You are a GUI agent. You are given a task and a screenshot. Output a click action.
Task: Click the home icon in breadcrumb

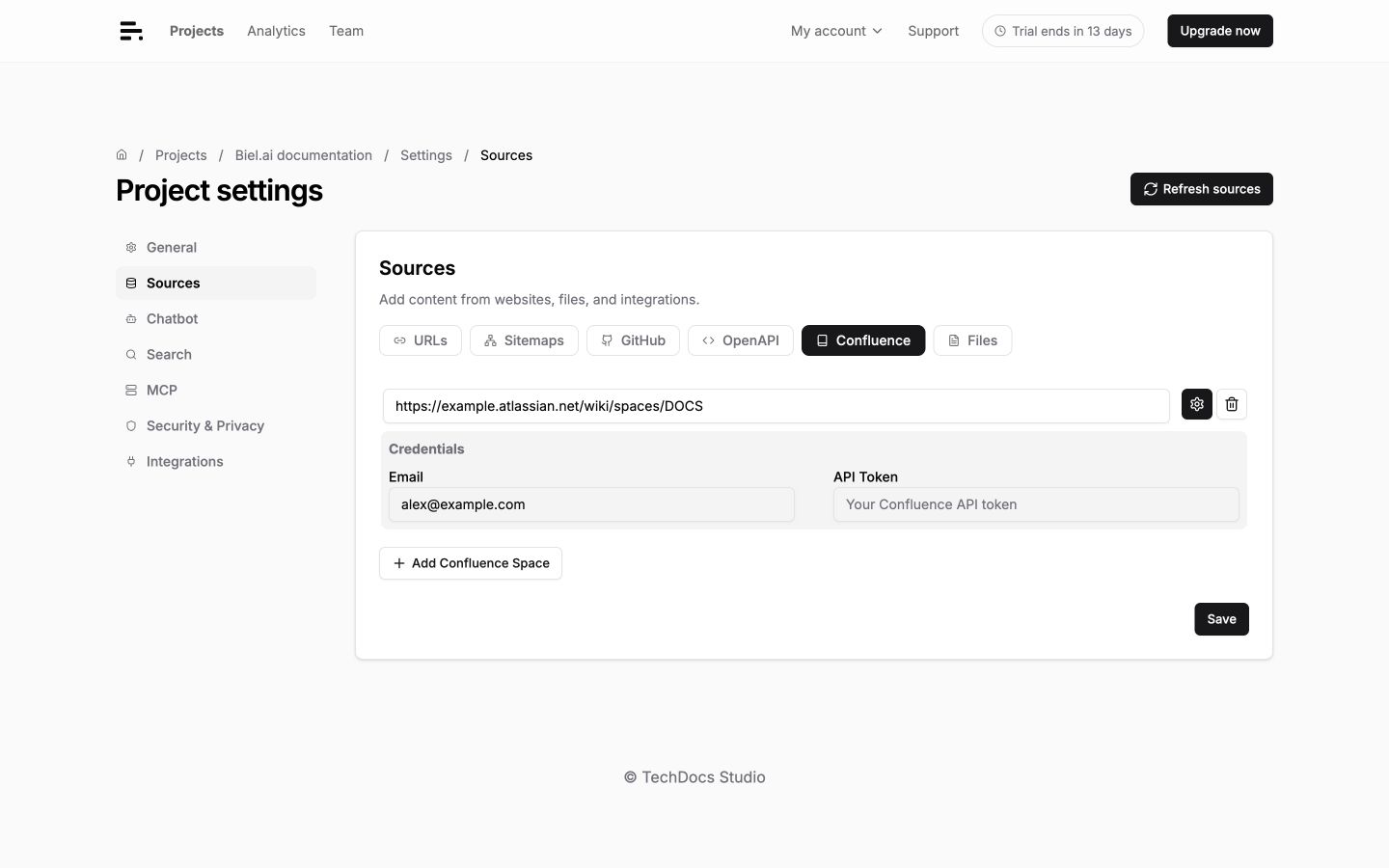pyautogui.click(x=122, y=154)
